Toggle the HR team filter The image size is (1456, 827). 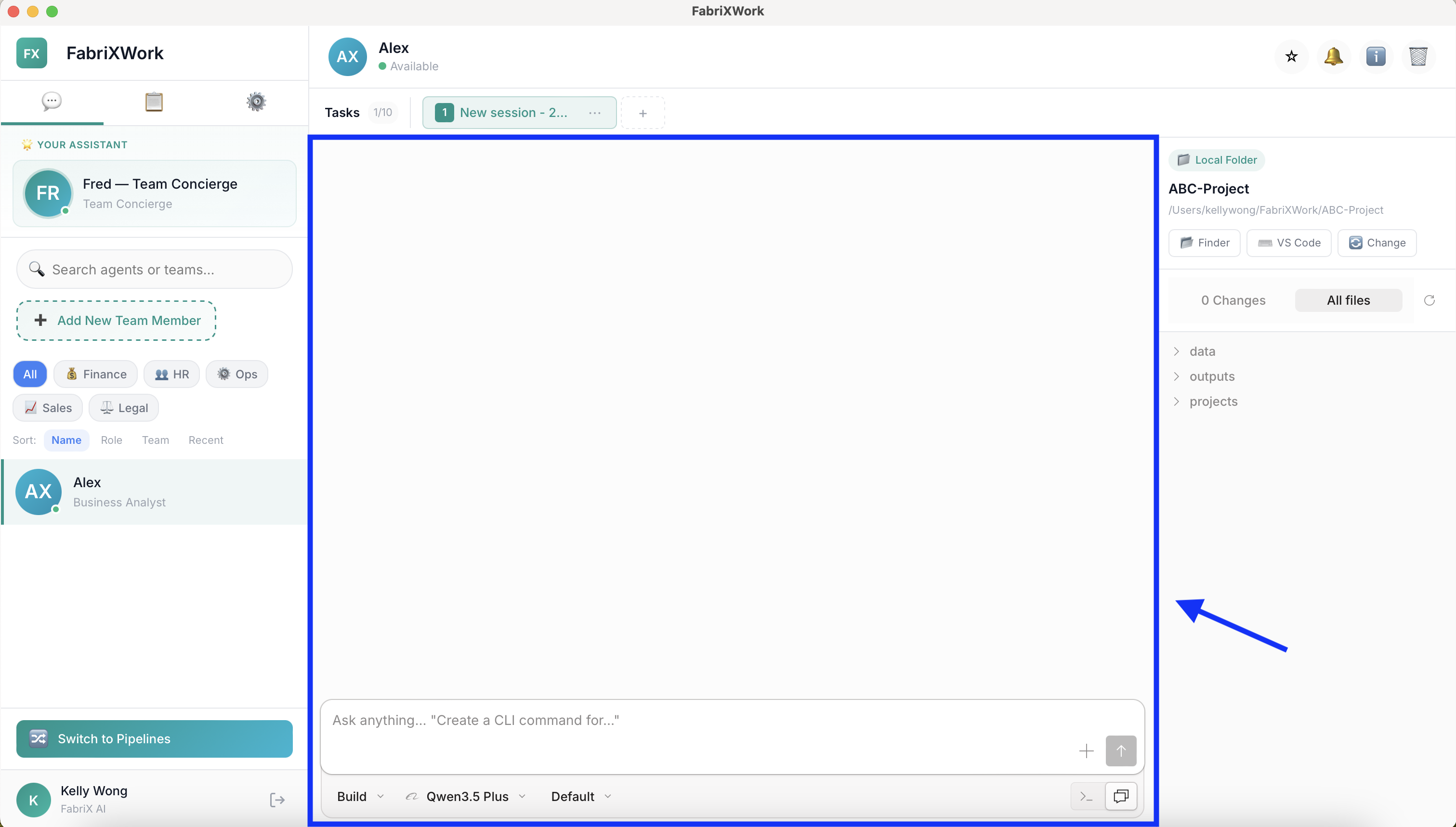171,375
